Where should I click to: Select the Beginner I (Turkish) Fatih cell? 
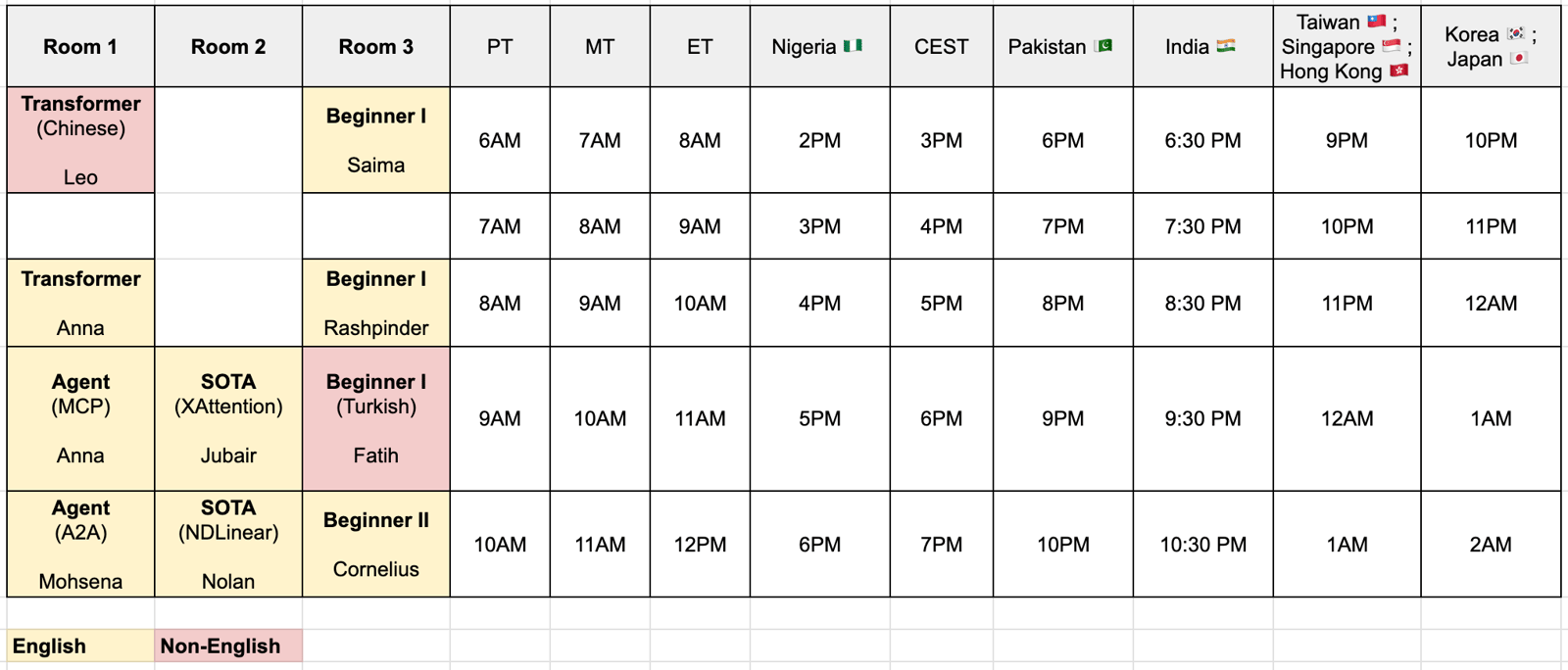click(x=376, y=418)
